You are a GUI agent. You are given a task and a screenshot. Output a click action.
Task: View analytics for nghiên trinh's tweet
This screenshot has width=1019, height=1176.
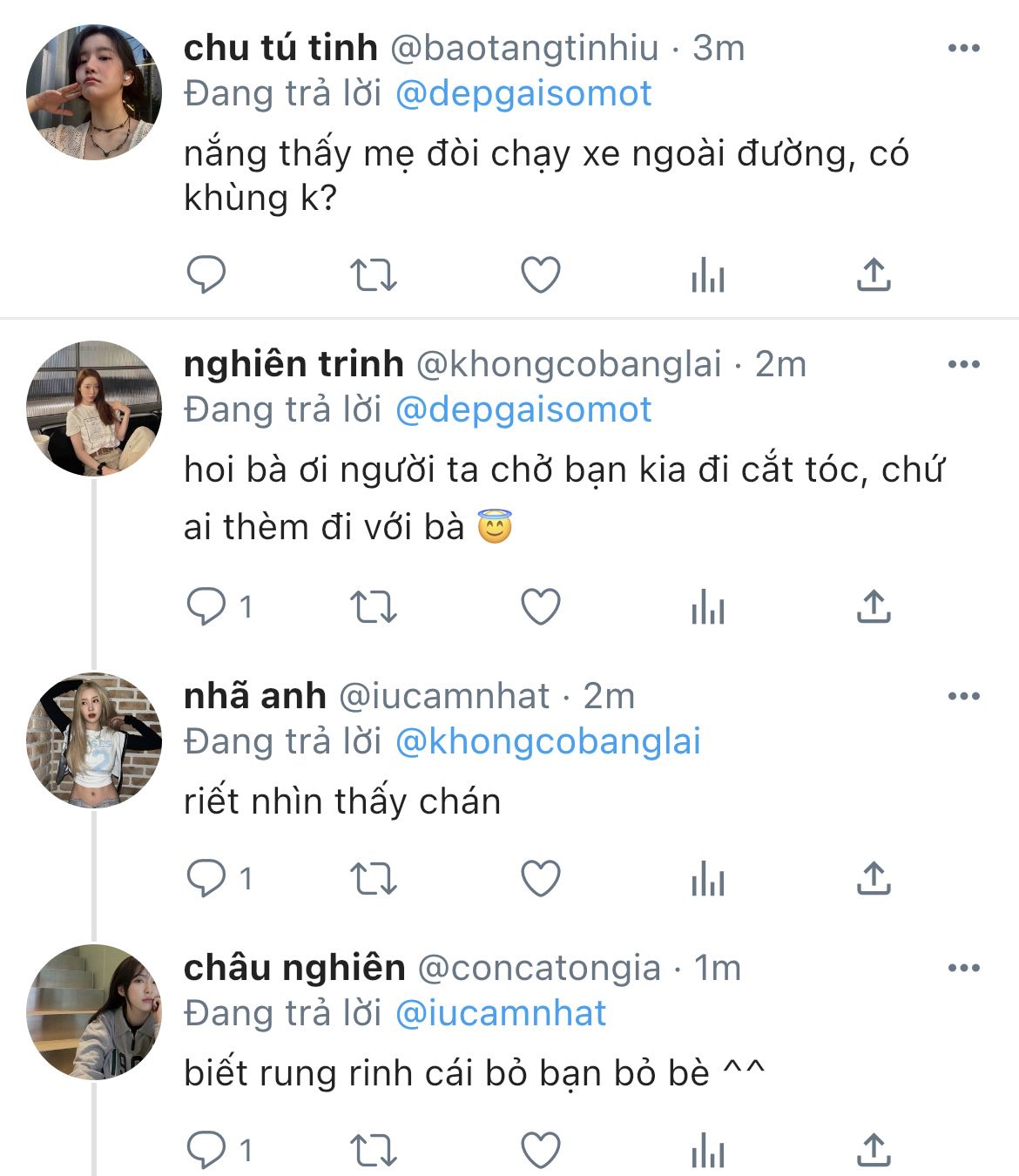[707, 607]
